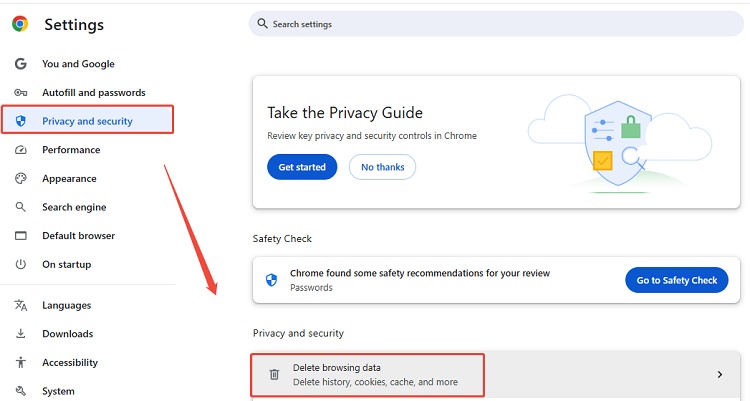Viewport: 750px width, 401px height.
Task: Open the Search engine settings page
Action: click(x=74, y=207)
